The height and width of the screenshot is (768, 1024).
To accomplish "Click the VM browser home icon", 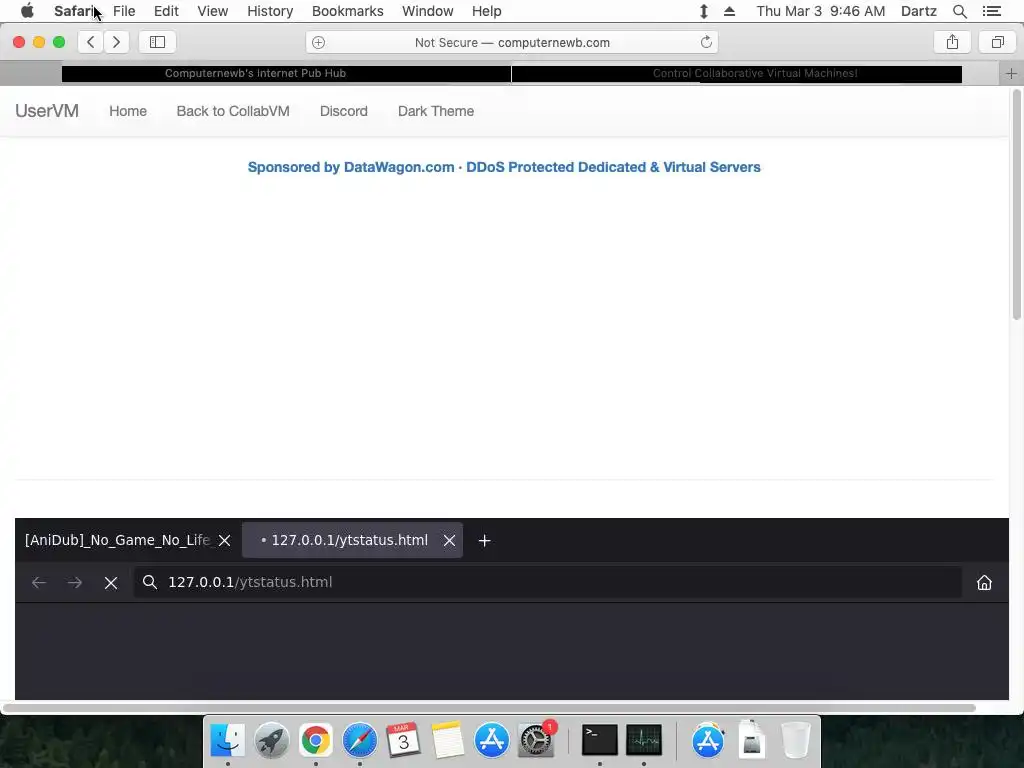I will point(984,582).
